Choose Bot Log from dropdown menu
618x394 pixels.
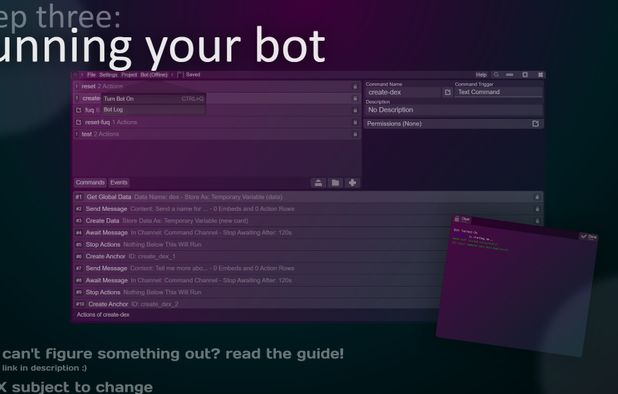click(153, 110)
